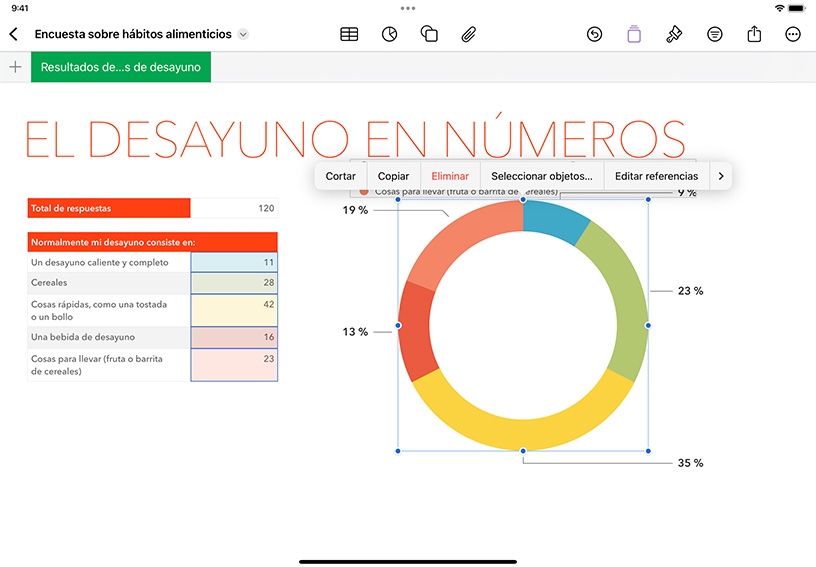Select the green cell with value 28
Viewport: 816px width, 567px height.
[234, 283]
